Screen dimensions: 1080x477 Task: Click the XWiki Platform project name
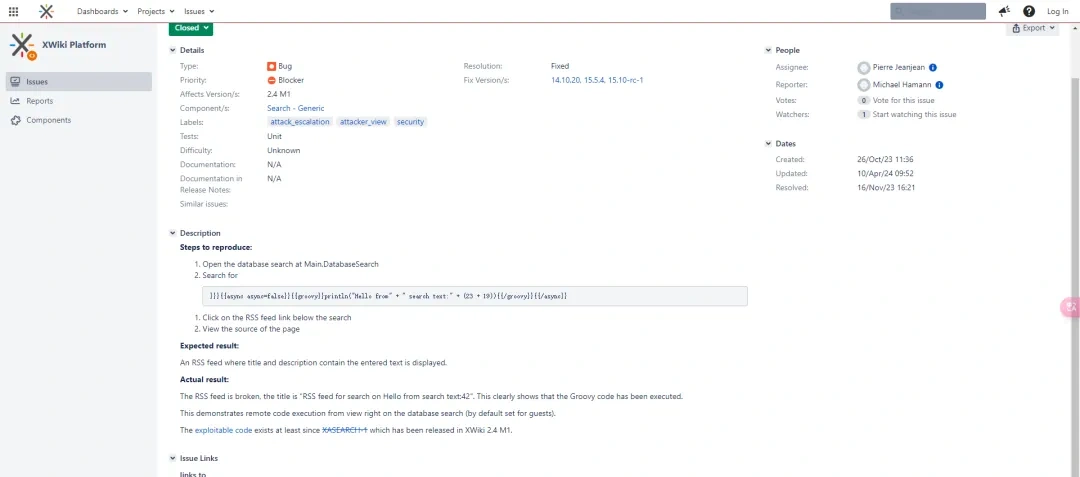74,45
